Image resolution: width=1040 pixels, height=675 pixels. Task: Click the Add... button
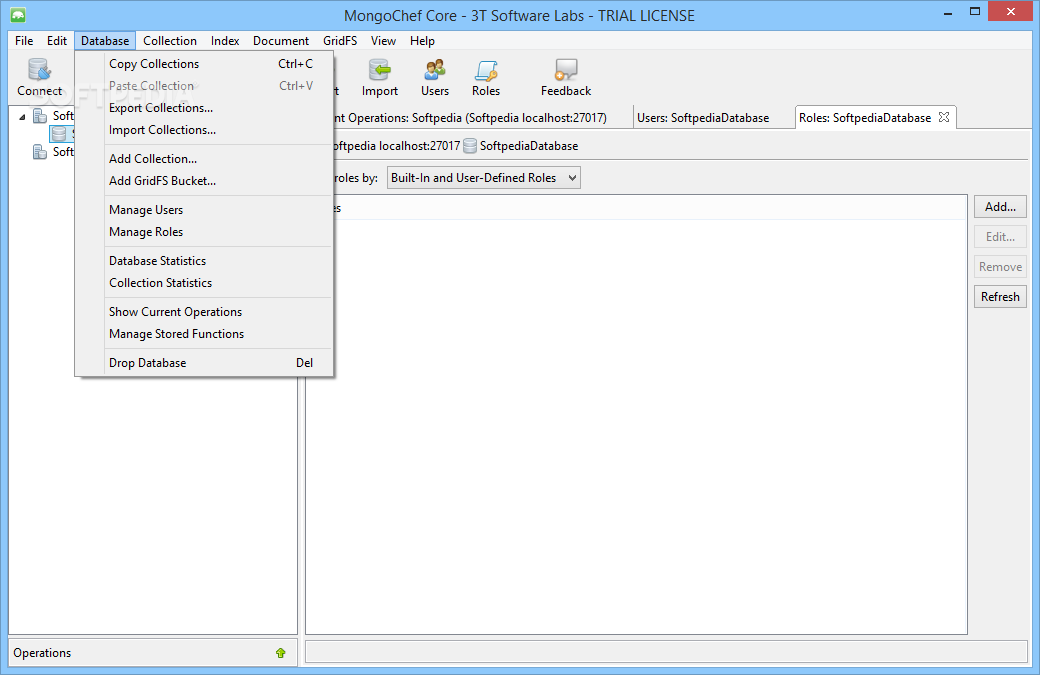pos(1000,207)
